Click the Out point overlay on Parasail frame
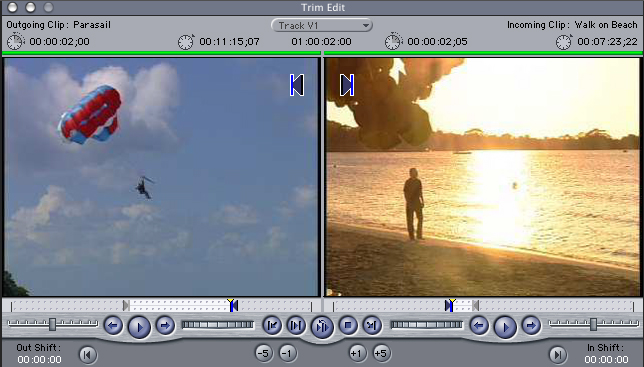644x367 pixels. click(297, 85)
